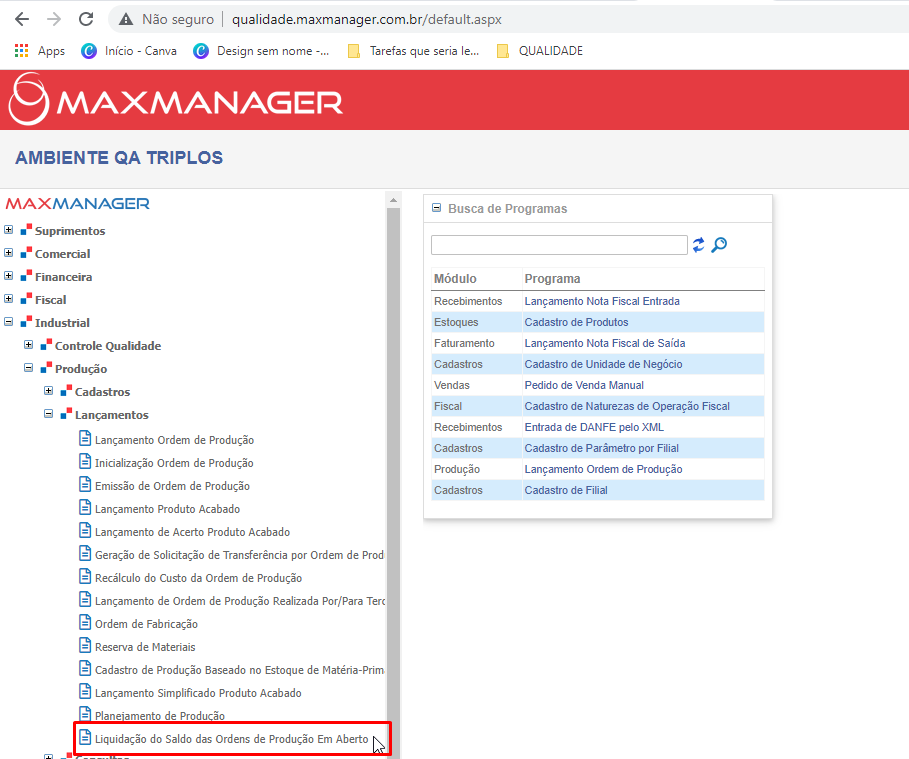Click document icon beside 'Emissão de Ordem de Produção'
Screen dimensions: 909x759
coord(85,484)
